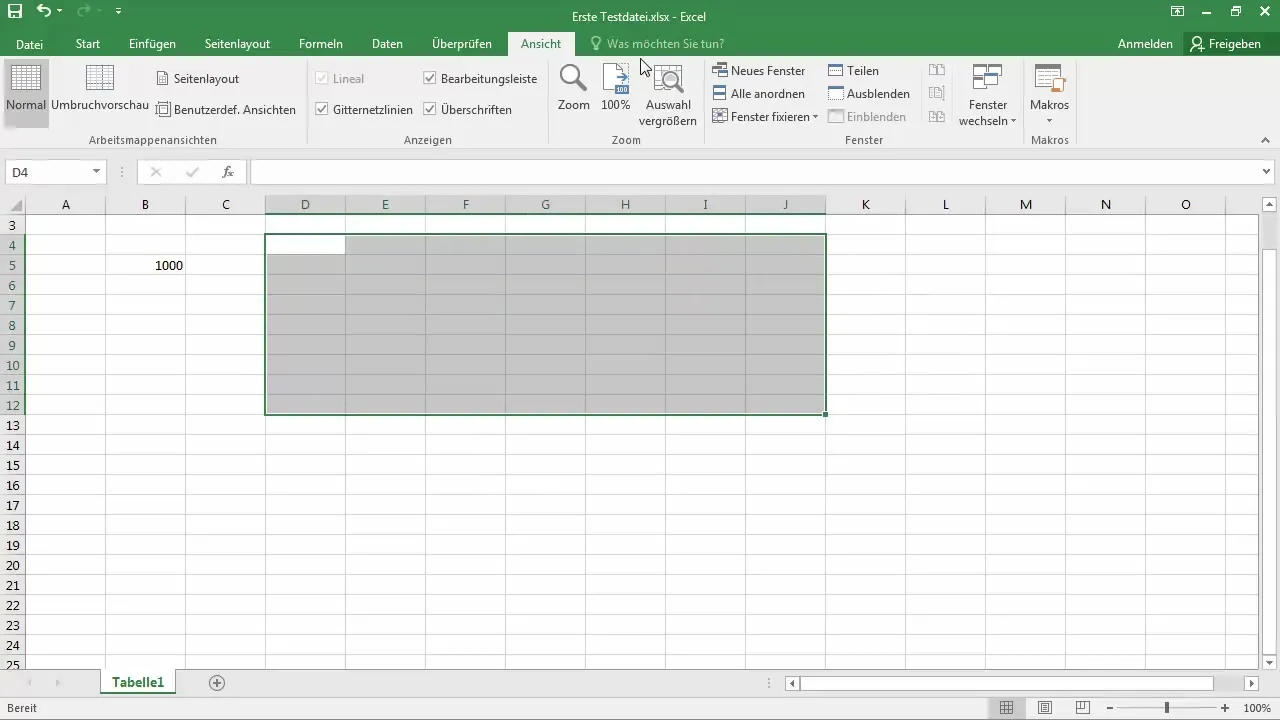Reset zoom to 100% in the ribbon
The height and width of the screenshot is (720, 1280).
[616, 88]
